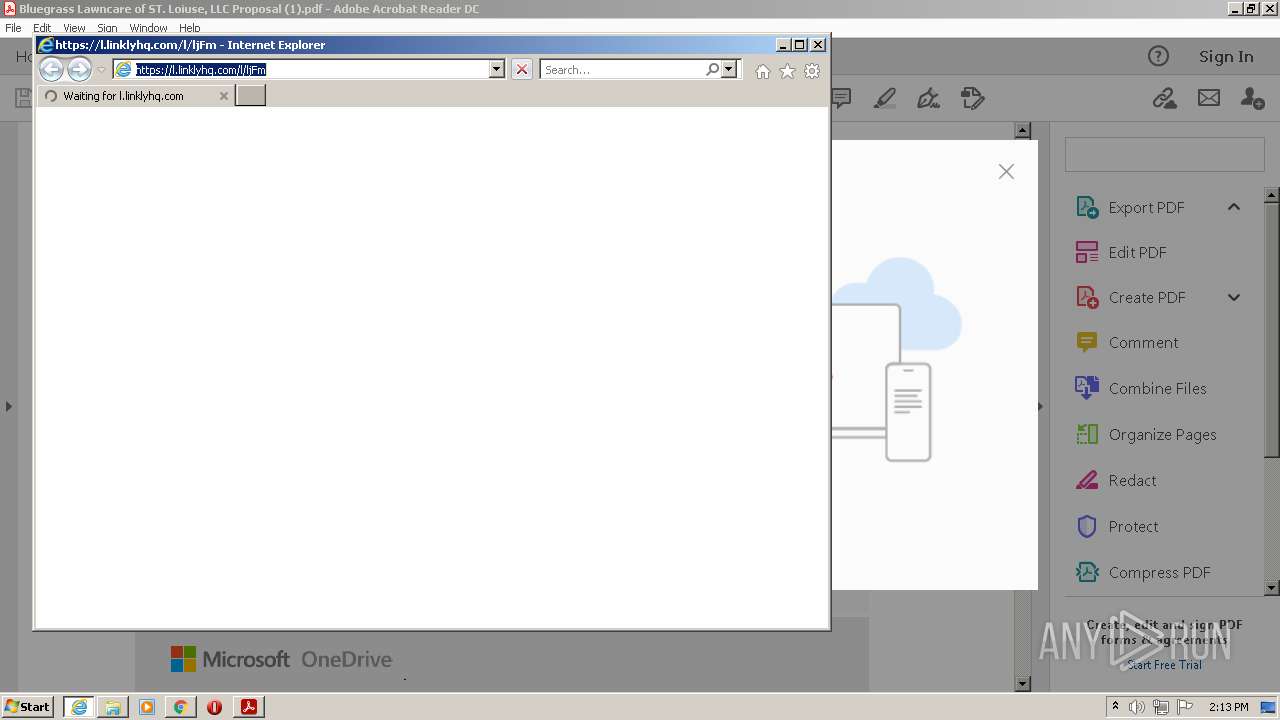This screenshot has height=720, width=1280.
Task: Select the 'Waiting for l.linklyhq.com' tab
Action: [135, 96]
